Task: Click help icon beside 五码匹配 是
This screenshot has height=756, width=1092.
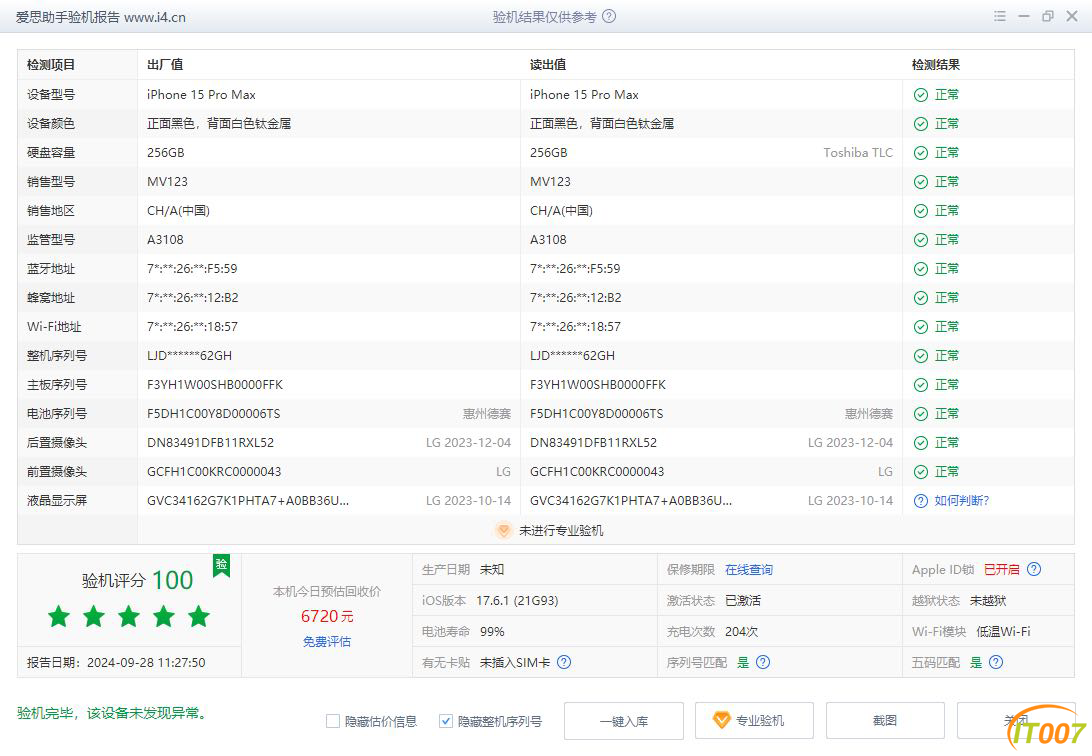Action: click(997, 663)
